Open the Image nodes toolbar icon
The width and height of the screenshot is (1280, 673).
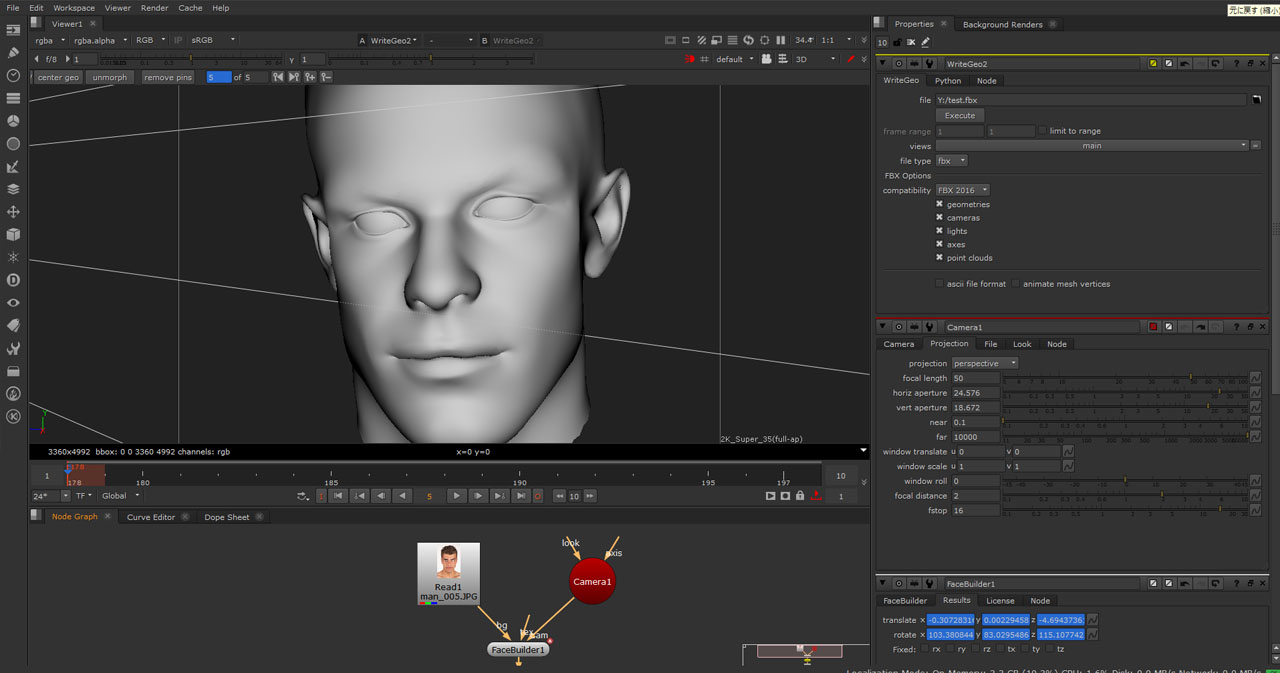click(x=13, y=30)
